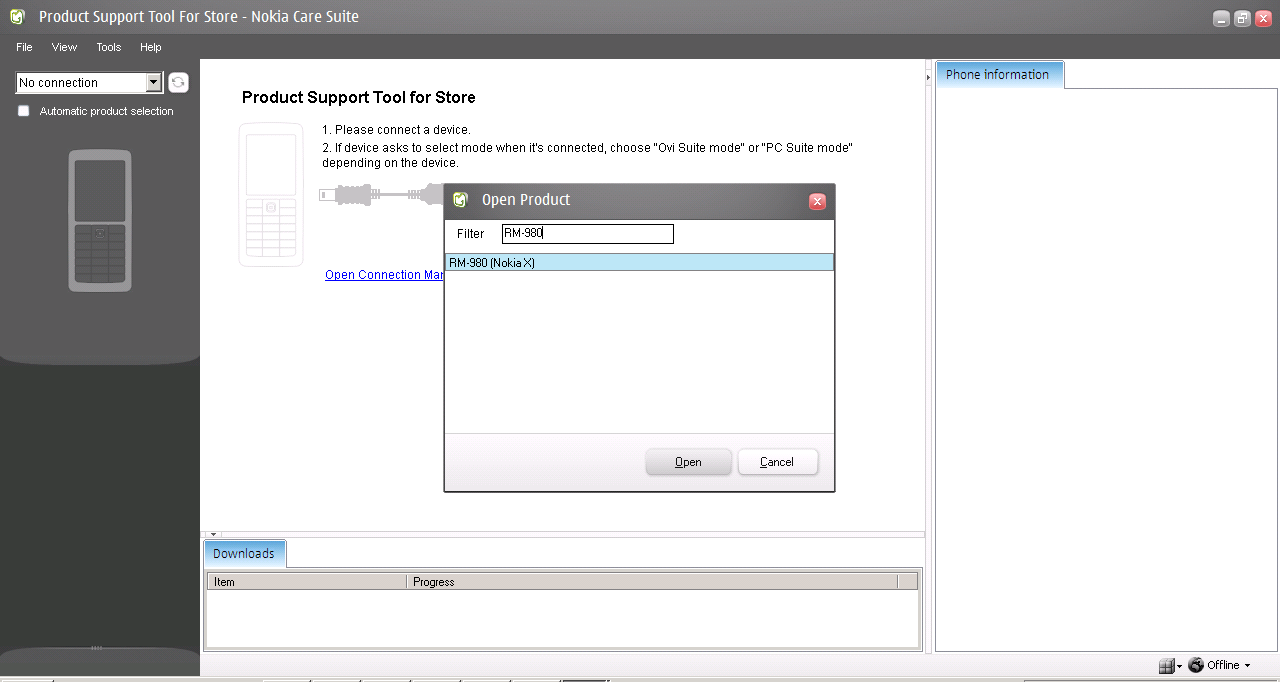Click the Open Product dialog logo icon

pyautogui.click(x=460, y=200)
